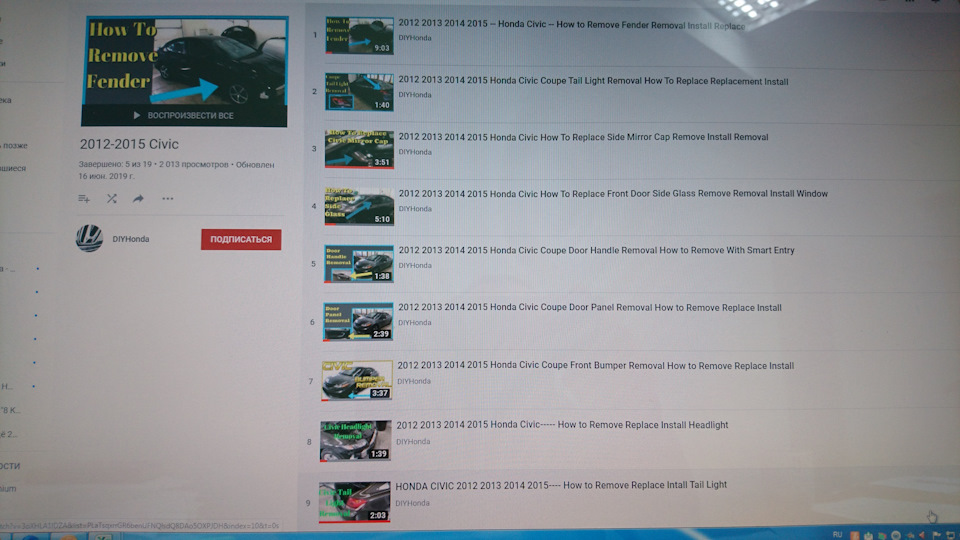Open 'Coupe Door Handle Removal' Smart Entry title

coord(596,250)
